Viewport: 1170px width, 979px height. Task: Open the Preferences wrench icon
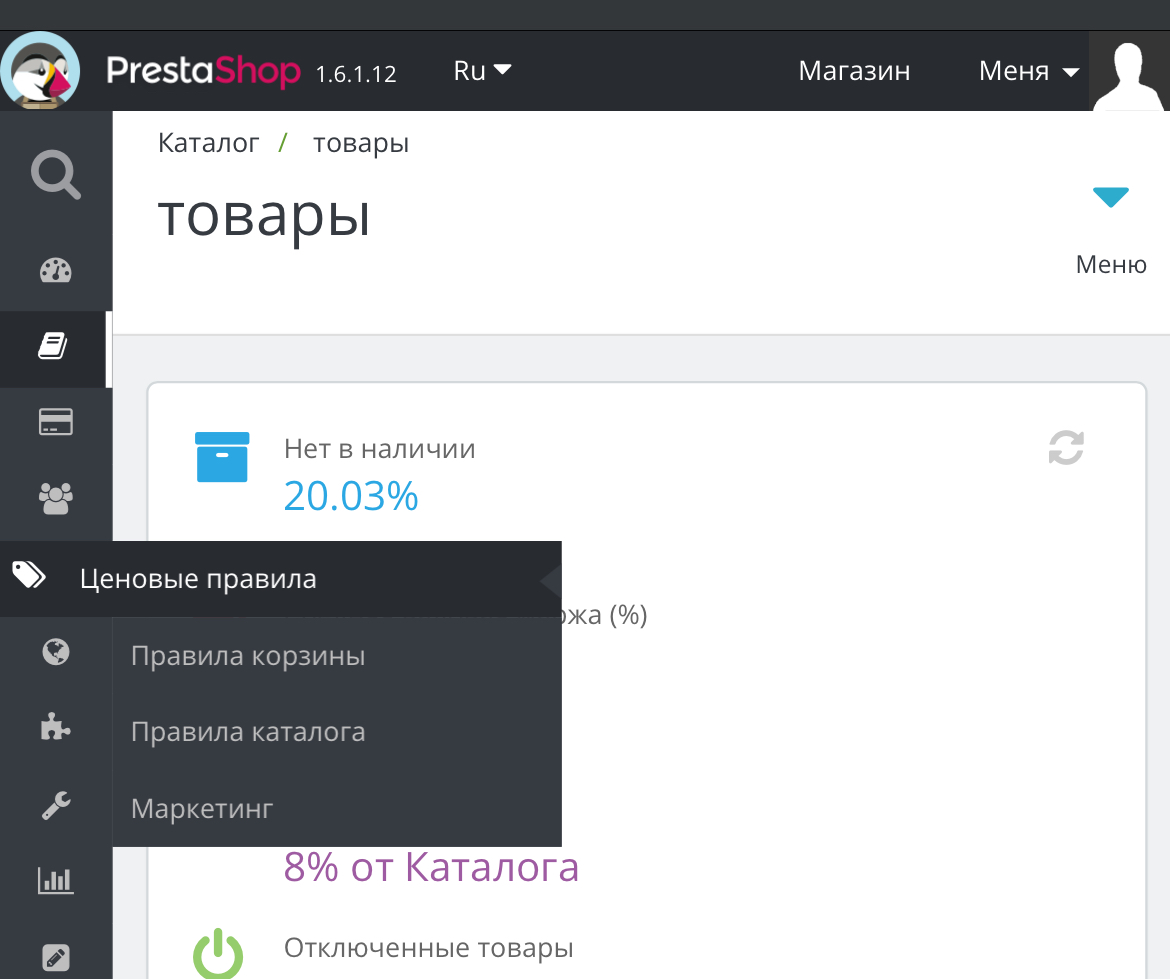(x=56, y=804)
